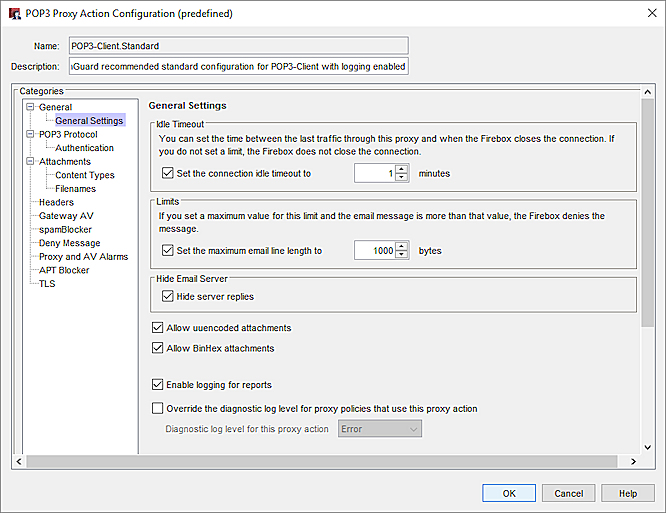Open the Filenames category
Screen dimensions: 666x513
(x=76, y=189)
